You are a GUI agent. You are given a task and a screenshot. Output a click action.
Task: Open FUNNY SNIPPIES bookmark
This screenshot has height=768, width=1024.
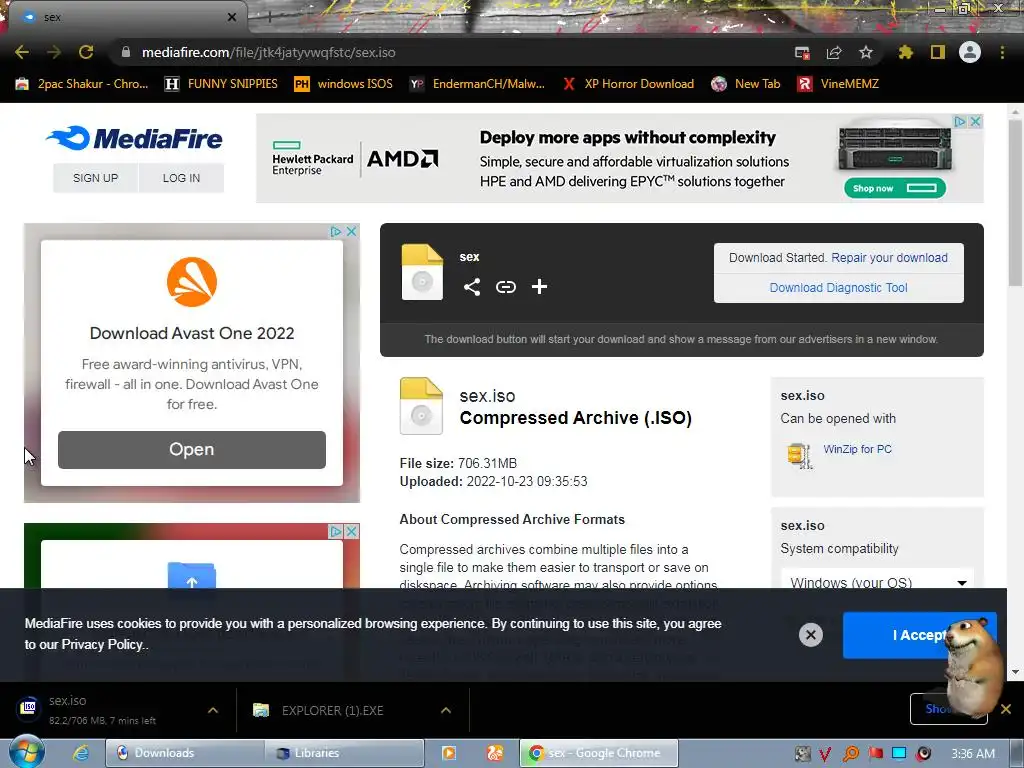(x=221, y=84)
